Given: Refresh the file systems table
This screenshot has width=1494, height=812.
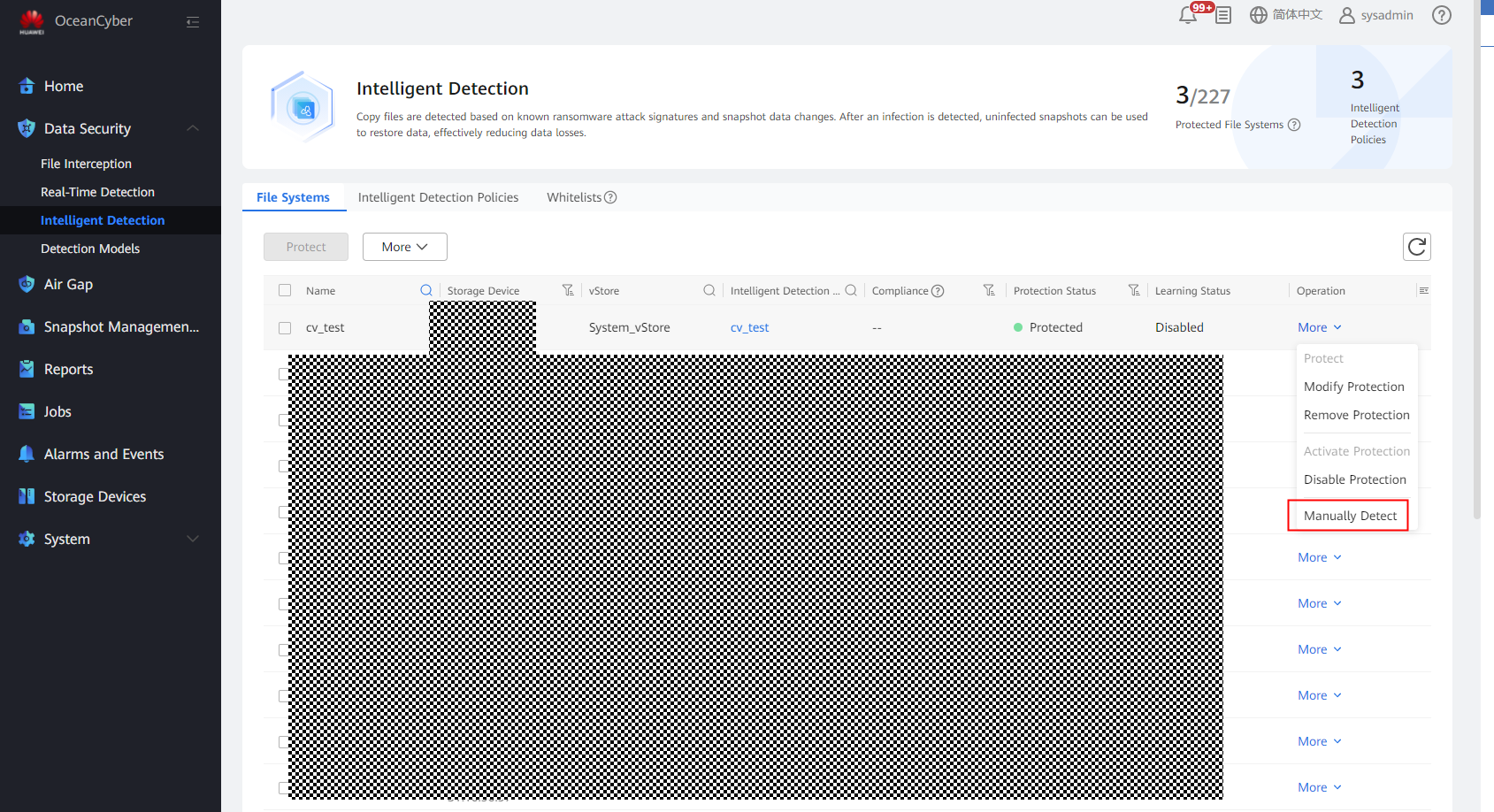Looking at the screenshot, I should pyautogui.click(x=1416, y=247).
